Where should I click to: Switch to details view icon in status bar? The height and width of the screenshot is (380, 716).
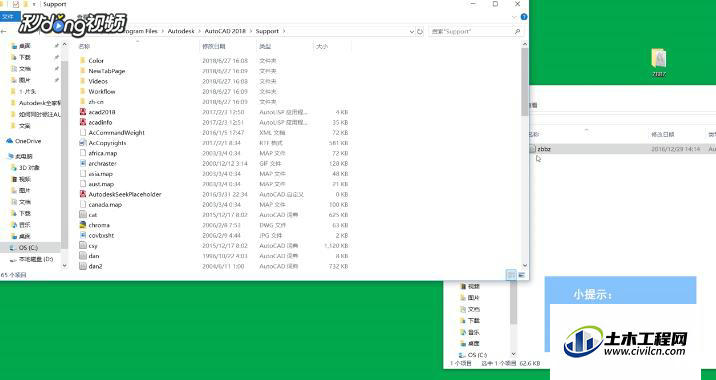point(511,274)
